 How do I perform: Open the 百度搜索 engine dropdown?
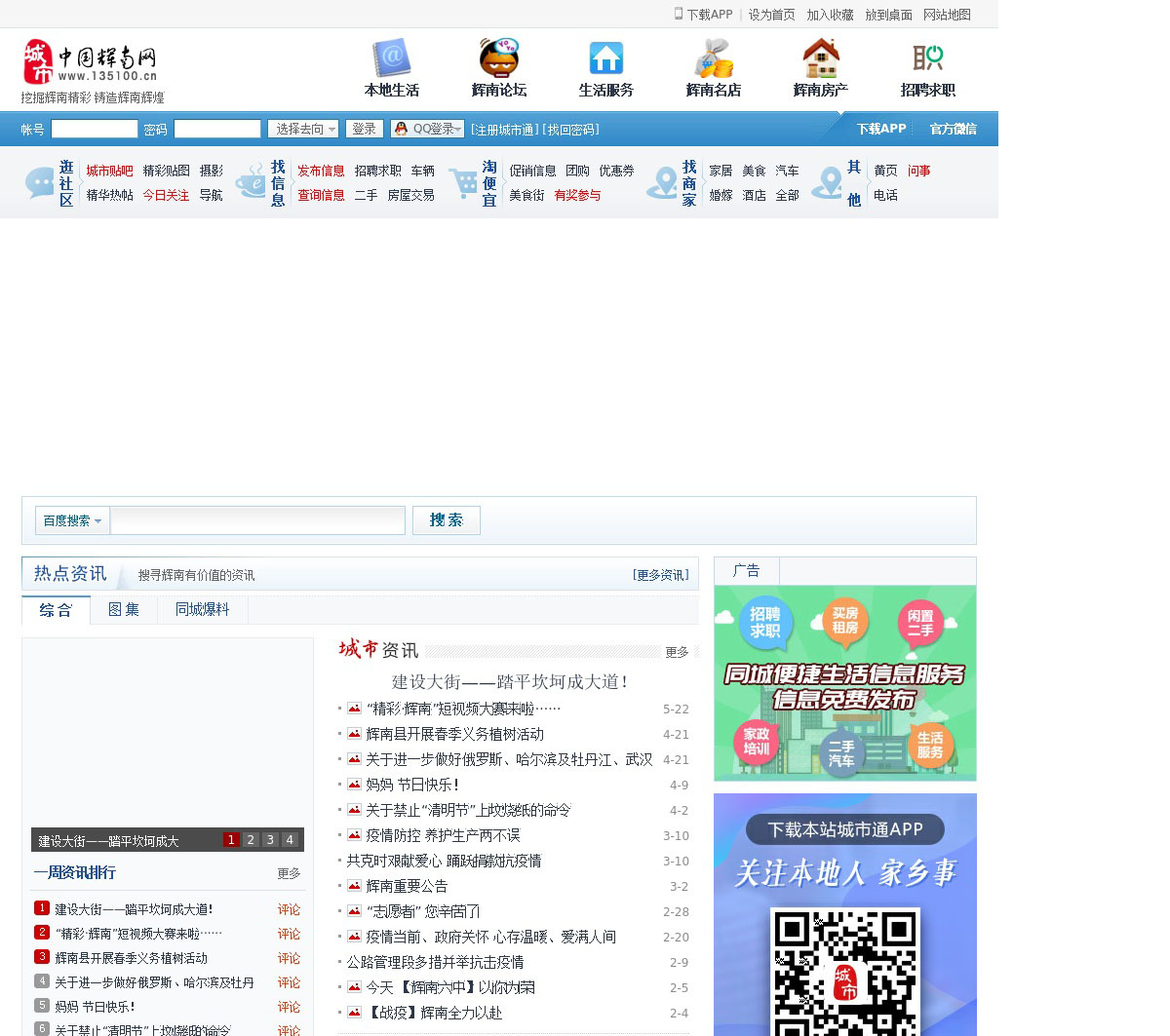point(72,520)
